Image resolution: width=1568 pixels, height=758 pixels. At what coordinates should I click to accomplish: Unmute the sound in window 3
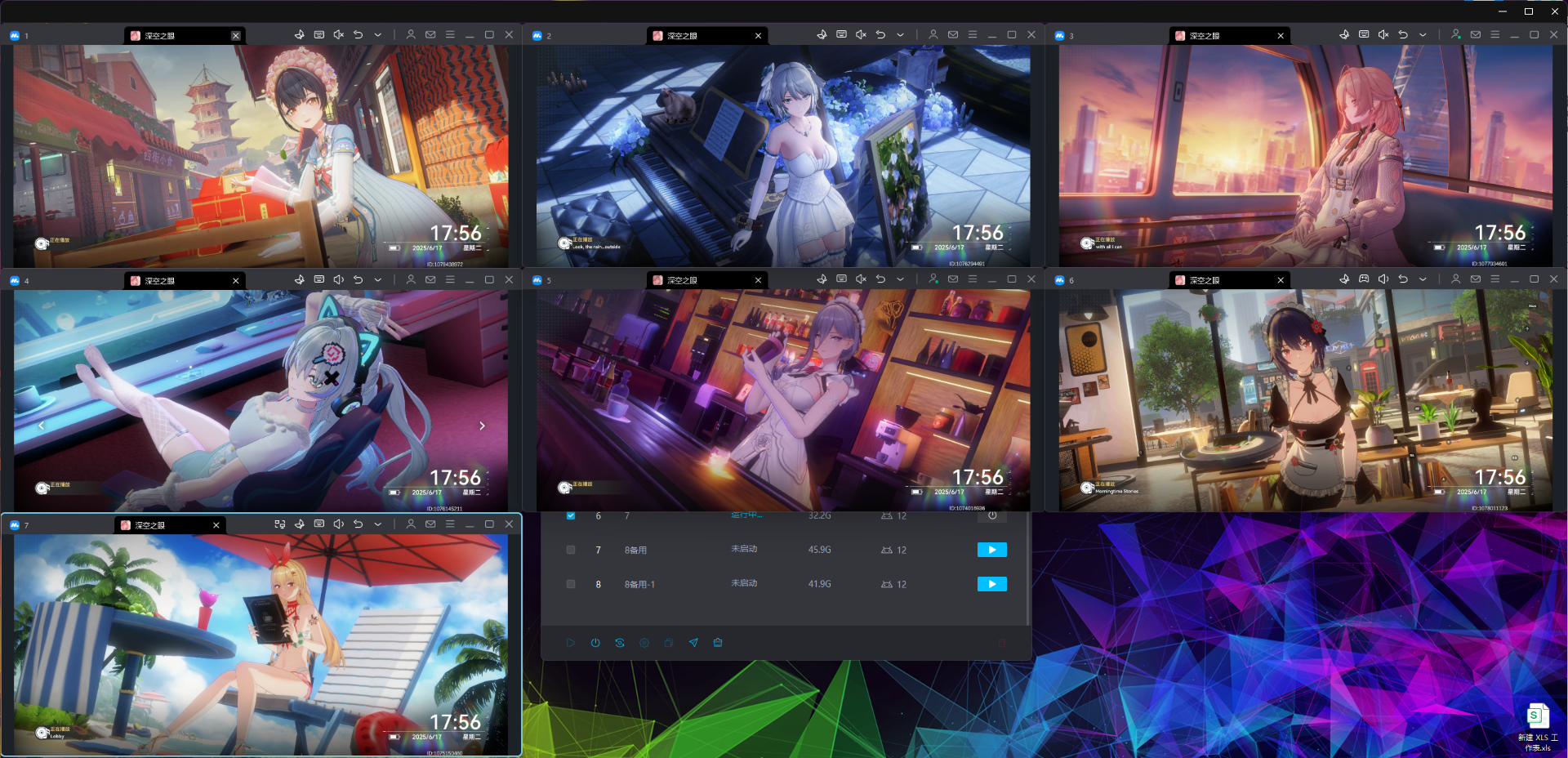(x=1383, y=35)
